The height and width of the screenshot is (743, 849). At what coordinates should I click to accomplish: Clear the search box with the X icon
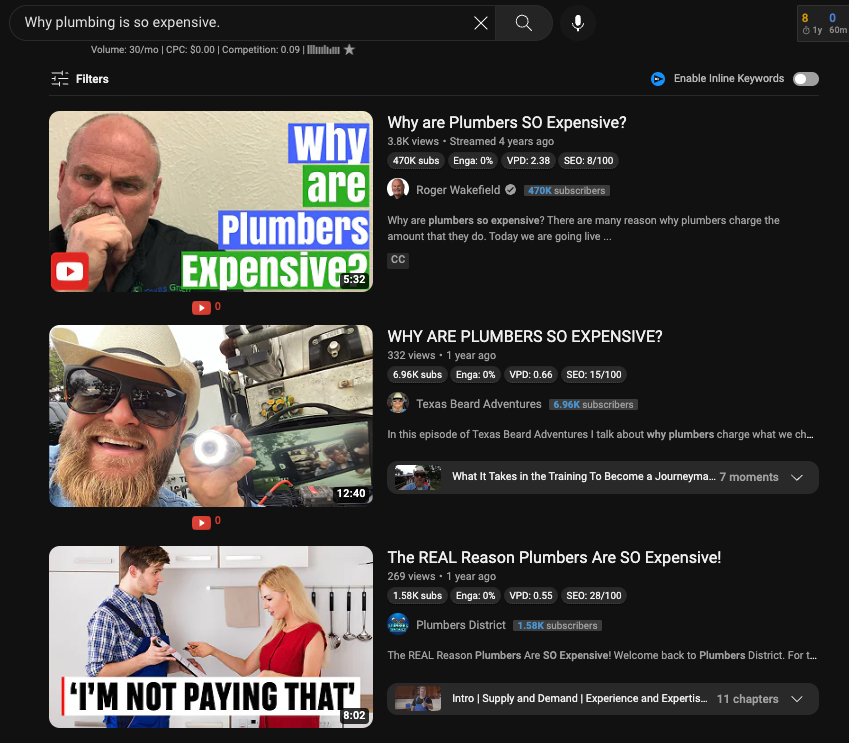pos(481,23)
